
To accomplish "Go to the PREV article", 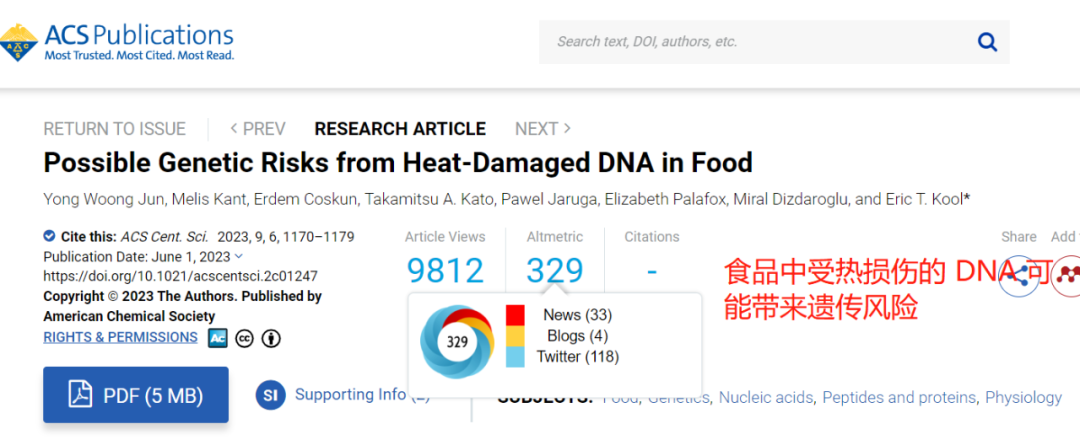I will (x=258, y=129).
